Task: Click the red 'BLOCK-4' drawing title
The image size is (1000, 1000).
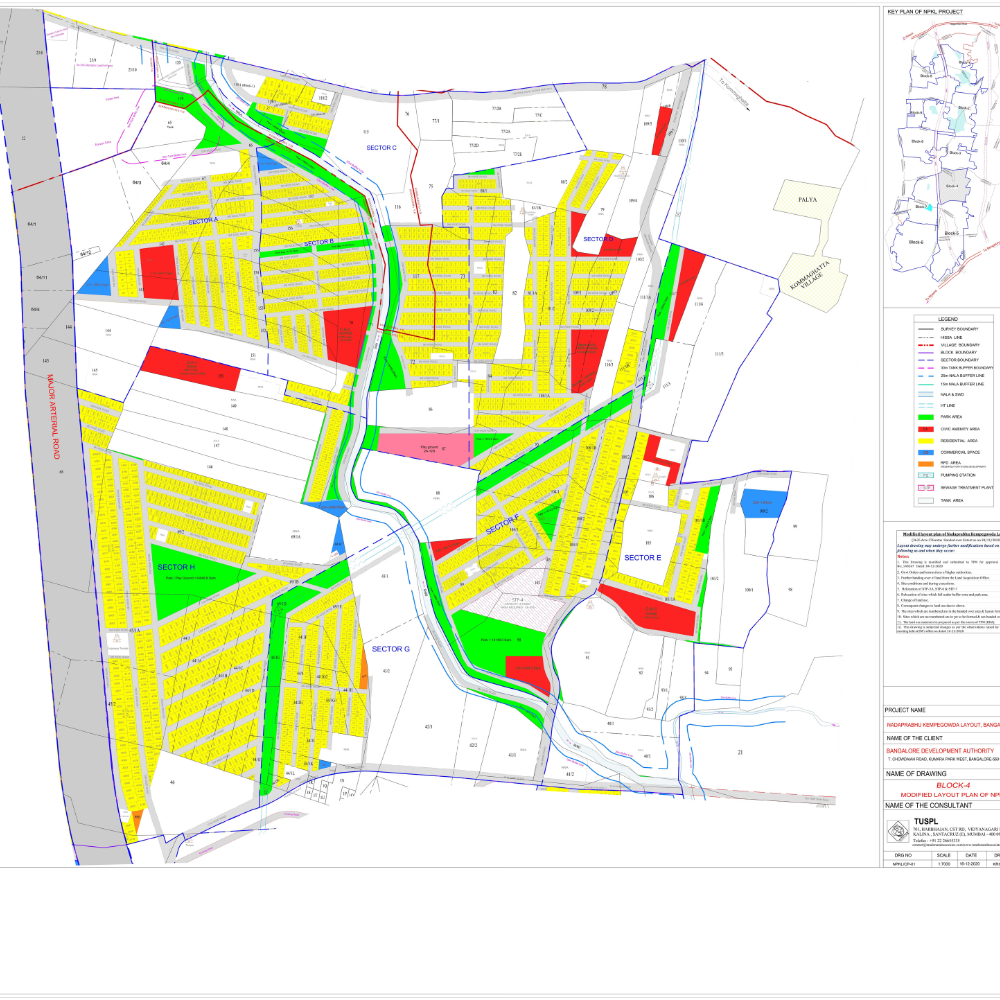Action: (953, 785)
